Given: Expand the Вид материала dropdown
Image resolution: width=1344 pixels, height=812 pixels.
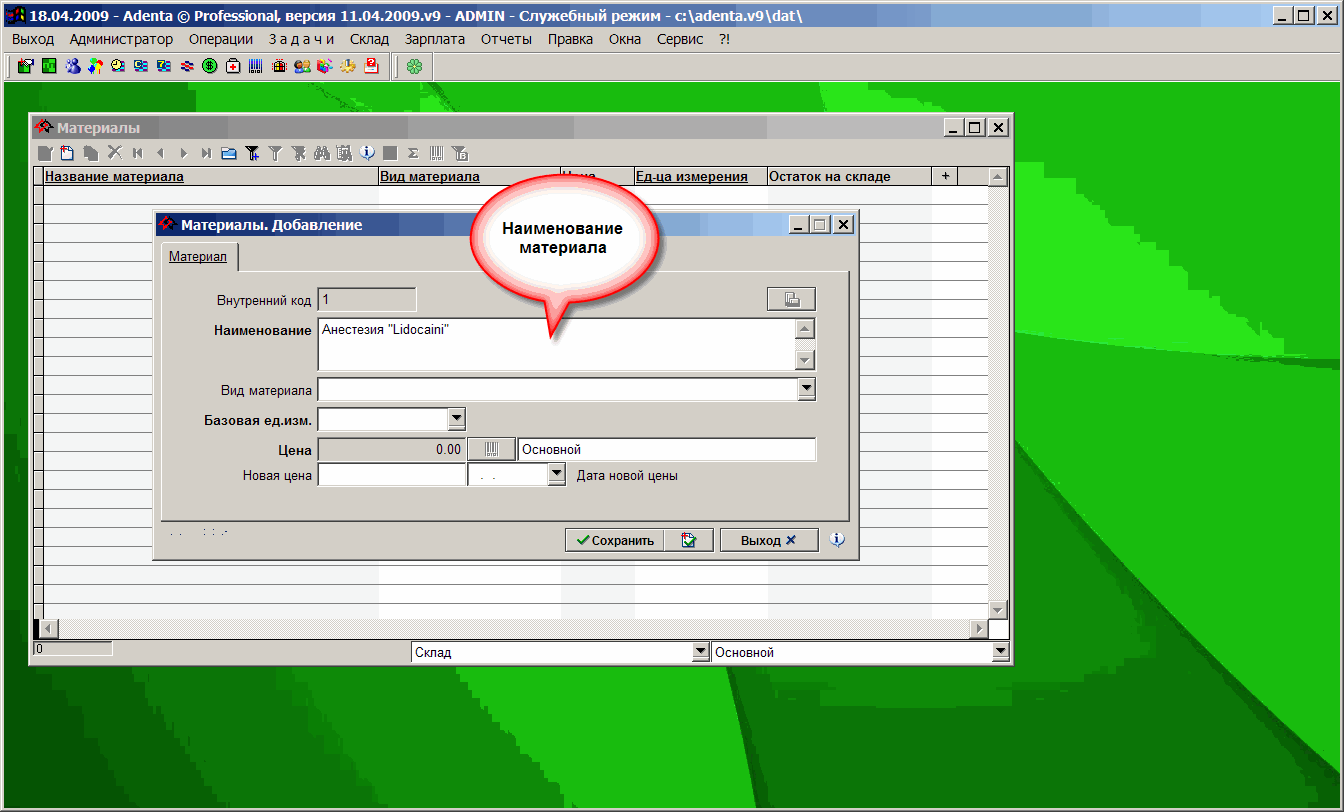Looking at the screenshot, I should [x=806, y=389].
